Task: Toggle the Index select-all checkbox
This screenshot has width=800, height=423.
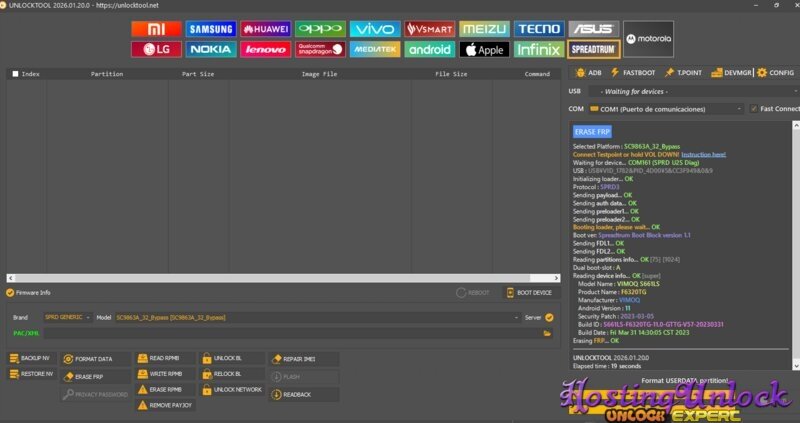Action: (15, 74)
